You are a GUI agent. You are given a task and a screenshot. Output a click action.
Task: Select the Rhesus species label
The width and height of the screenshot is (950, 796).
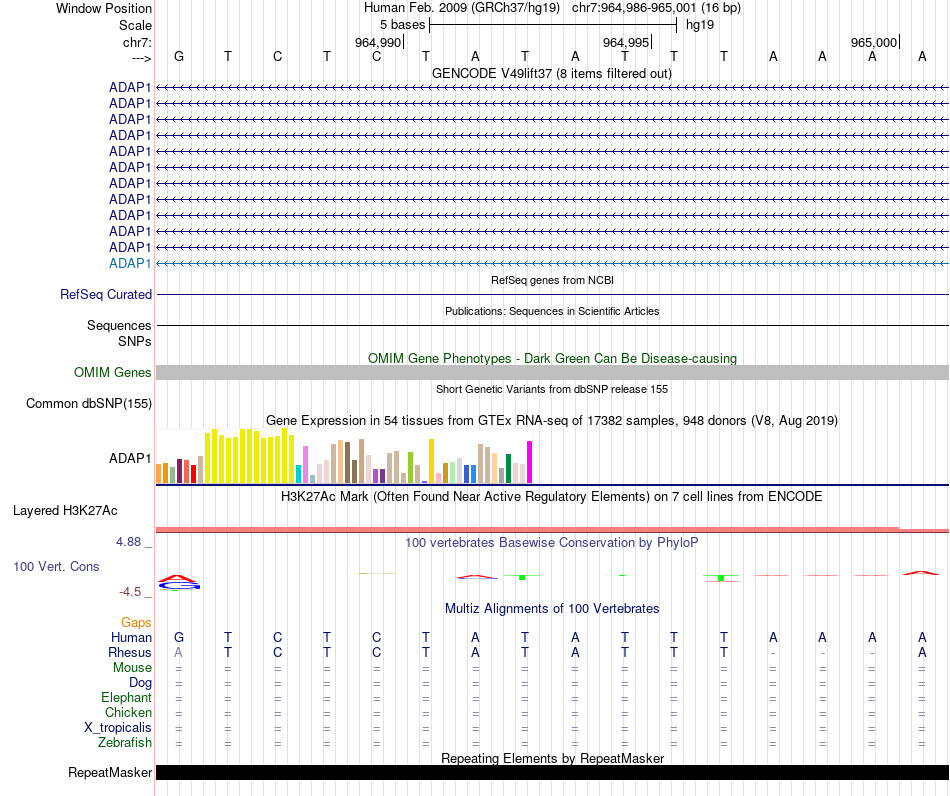click(x=130, y=652)
